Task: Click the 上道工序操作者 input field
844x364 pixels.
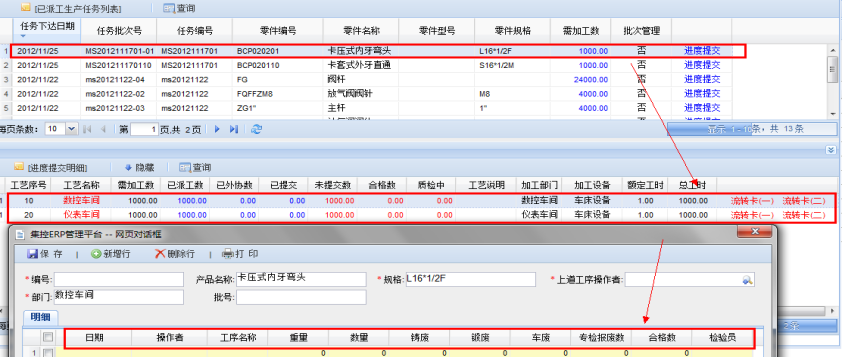Action: click(x=684, y=279)
